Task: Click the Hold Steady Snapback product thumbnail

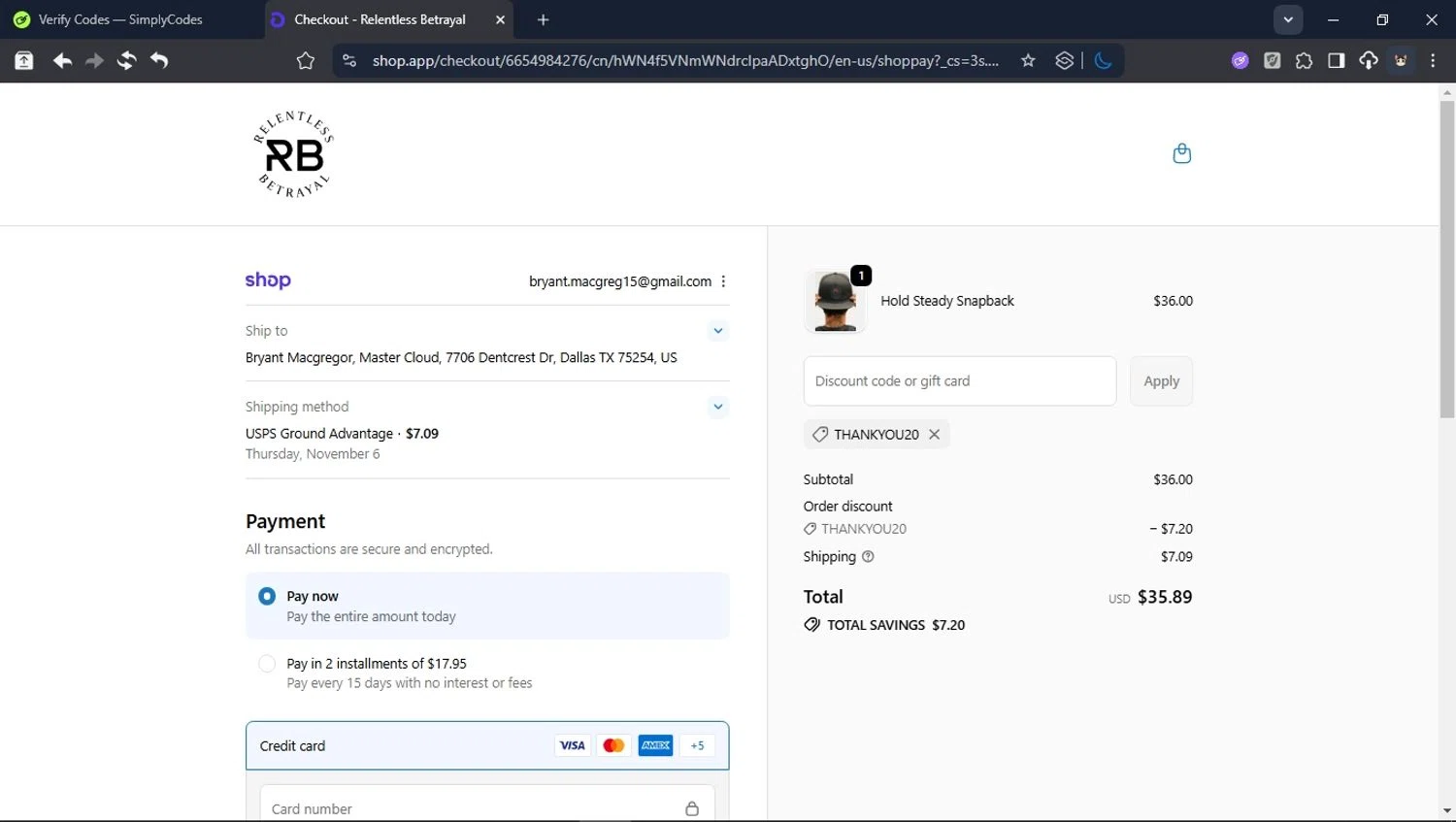Action: (x=835, y=301)
